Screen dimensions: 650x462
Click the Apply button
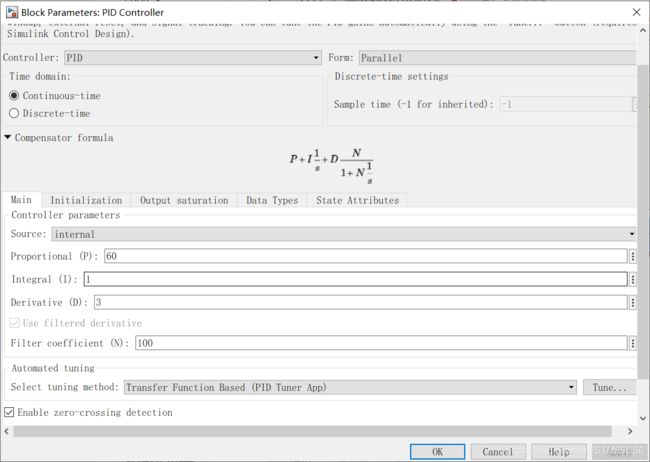click(619, 452)
